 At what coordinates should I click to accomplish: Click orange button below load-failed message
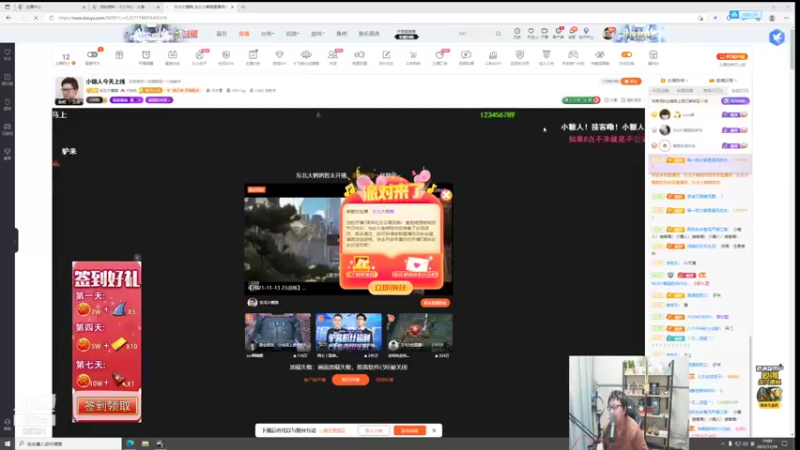(351, 380)
